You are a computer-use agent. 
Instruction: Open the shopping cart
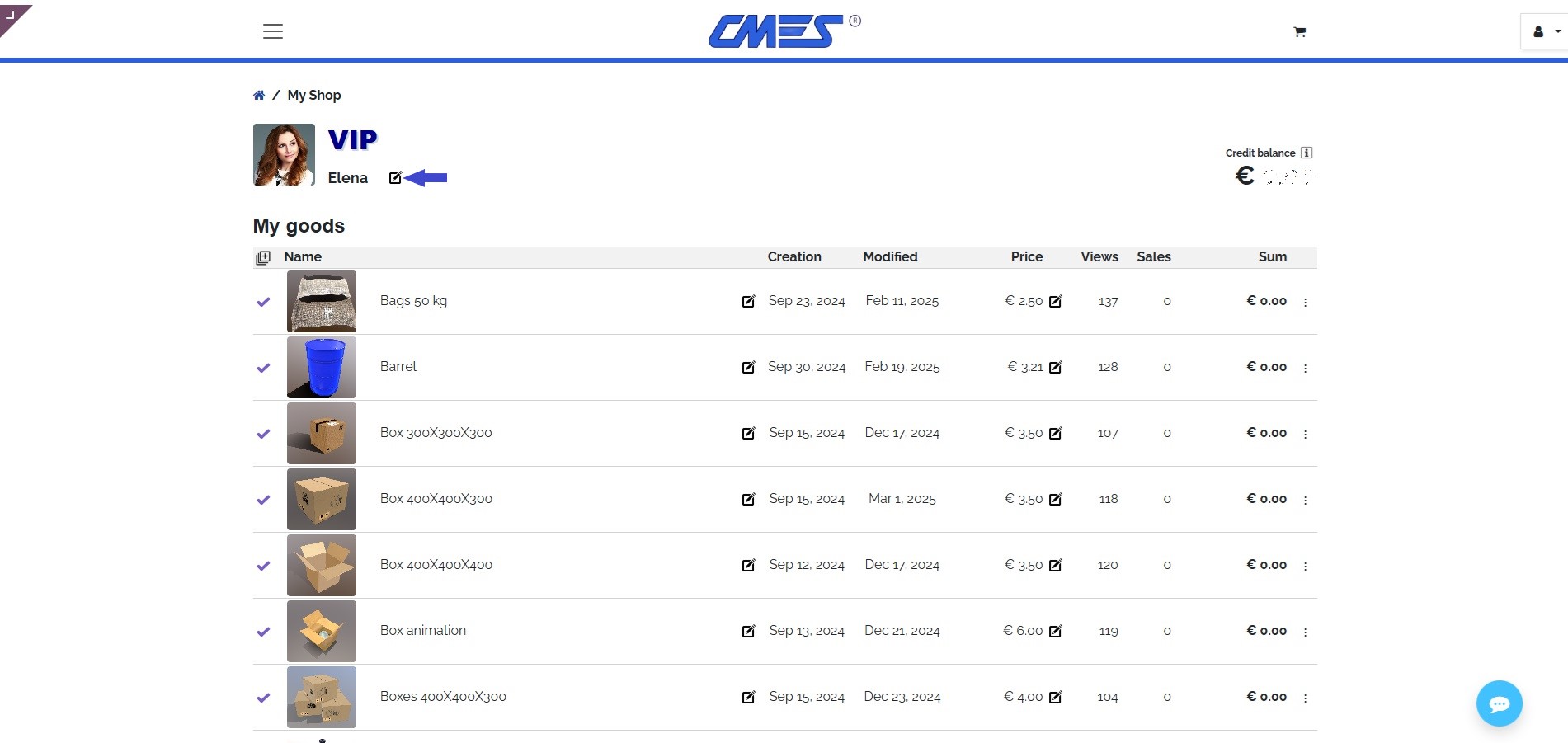[1300, 32]
